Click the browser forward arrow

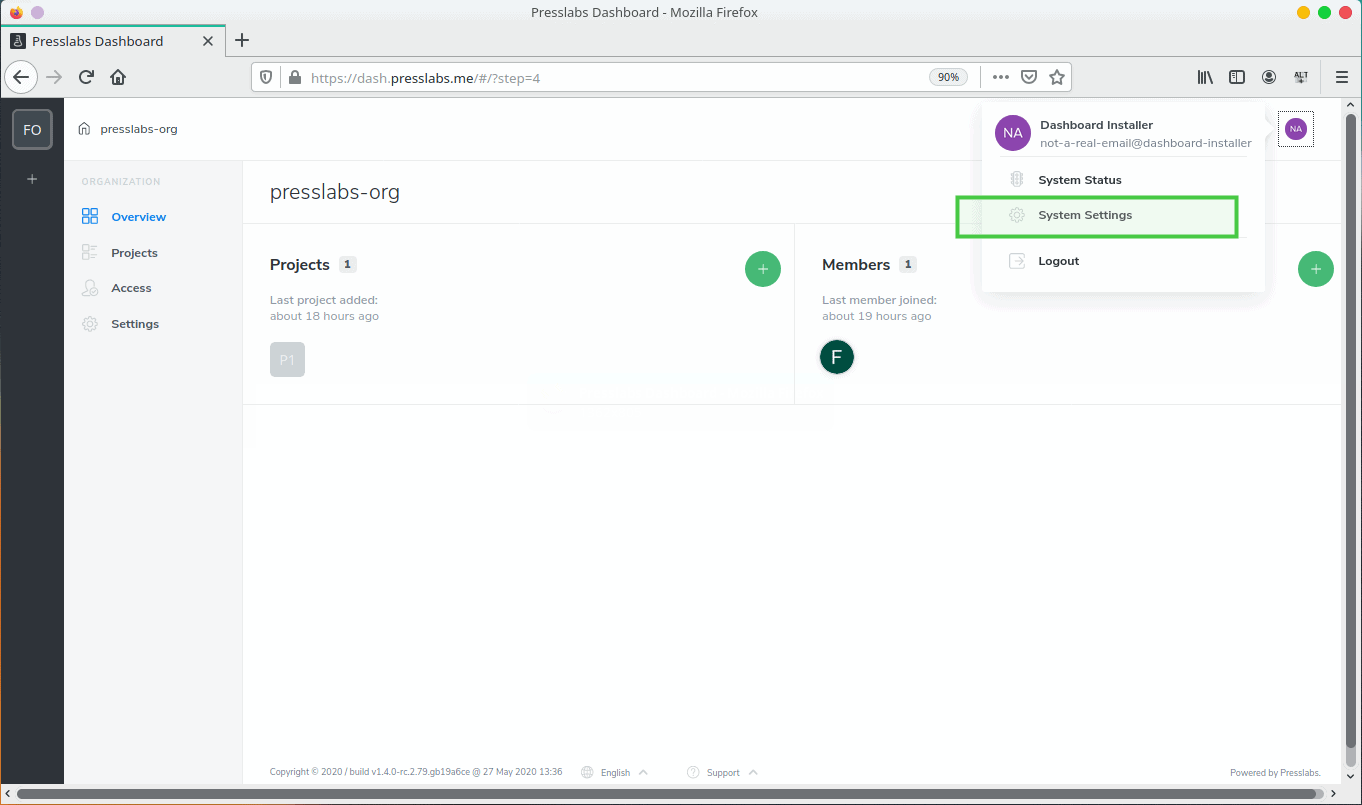click(54, 77)
